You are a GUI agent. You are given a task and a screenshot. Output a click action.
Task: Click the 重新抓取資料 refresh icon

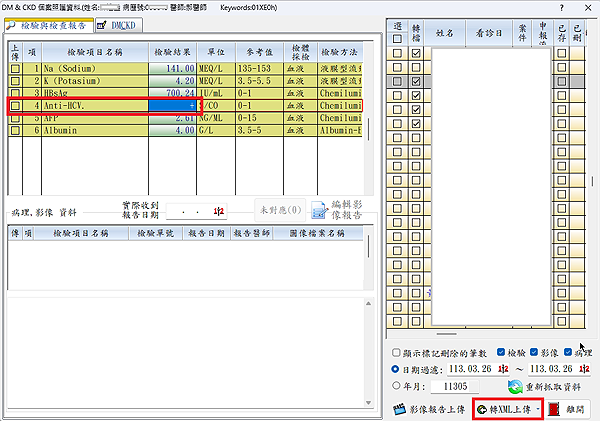pyautogui.click(x=516, y=386)
